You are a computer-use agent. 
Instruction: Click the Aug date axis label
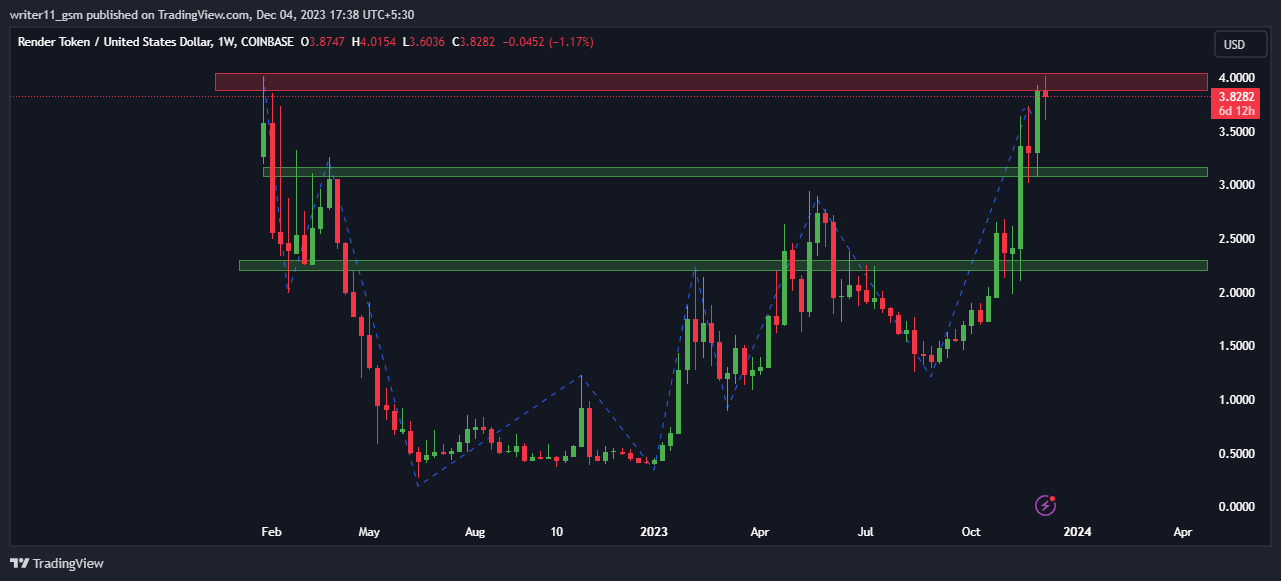coord(475,532)
